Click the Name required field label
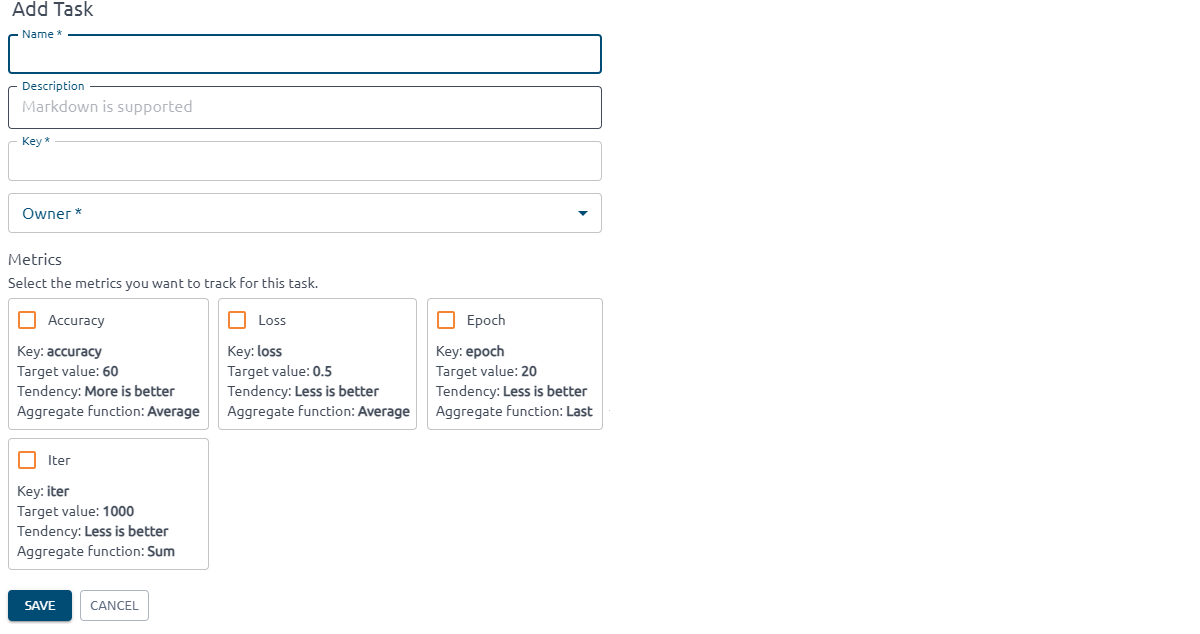This screenshot has width=1200, height=634. click(40, 33)
